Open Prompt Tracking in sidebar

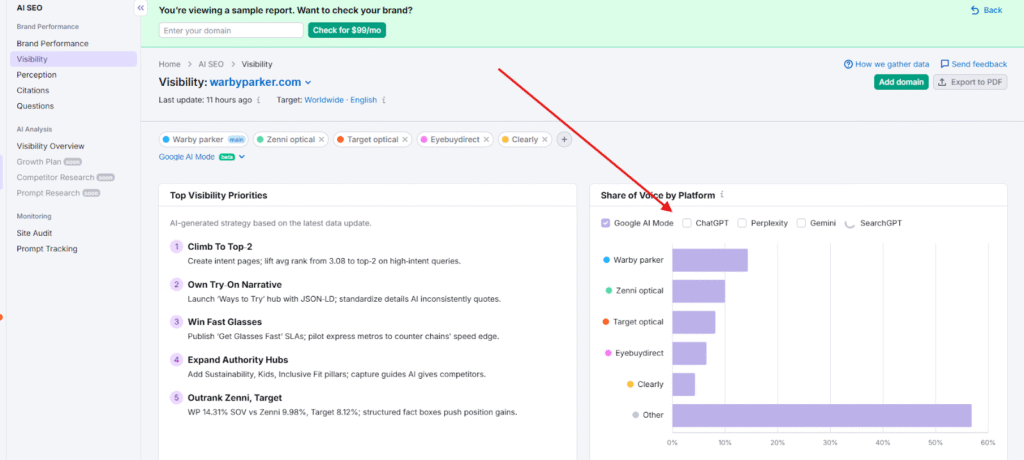pos(47,248)
